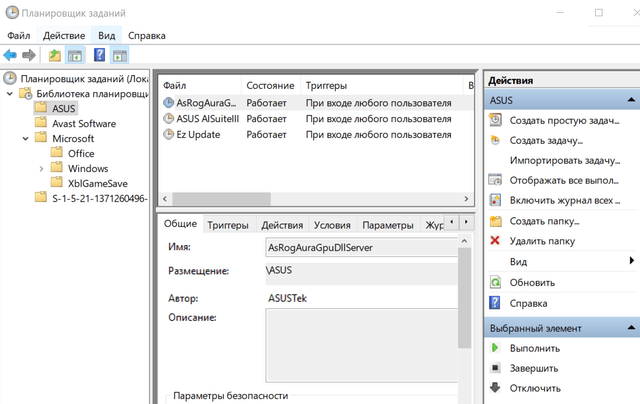Viewport: 640px width, 404px height.
Task: Click the green Выполнить play icon
Action: click(x=495, y=348)
